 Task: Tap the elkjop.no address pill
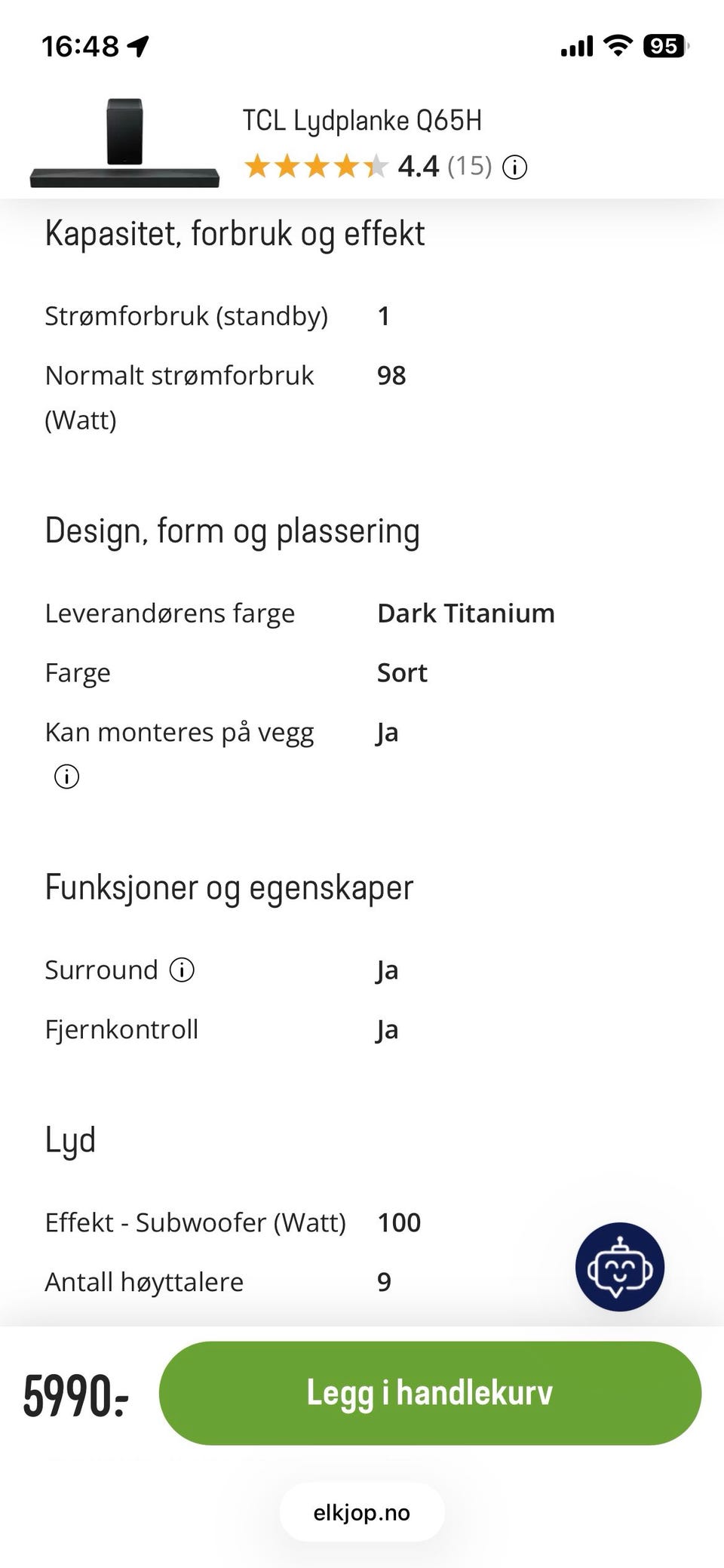tap(362, 1512)
